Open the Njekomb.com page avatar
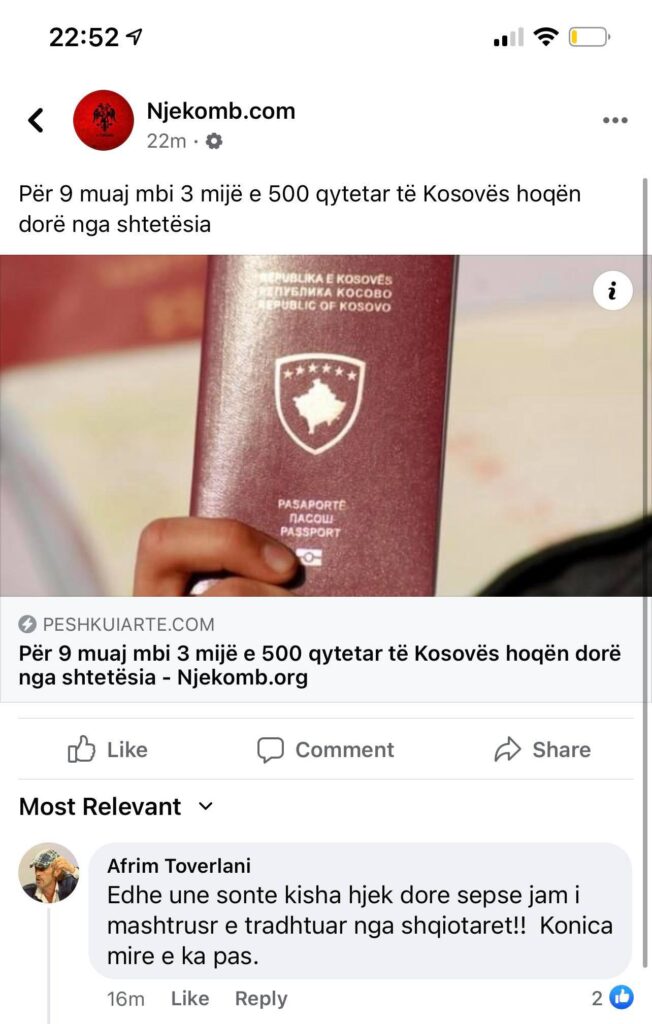This screenshot has width=652, height=1024. click(x=103, y=121)
